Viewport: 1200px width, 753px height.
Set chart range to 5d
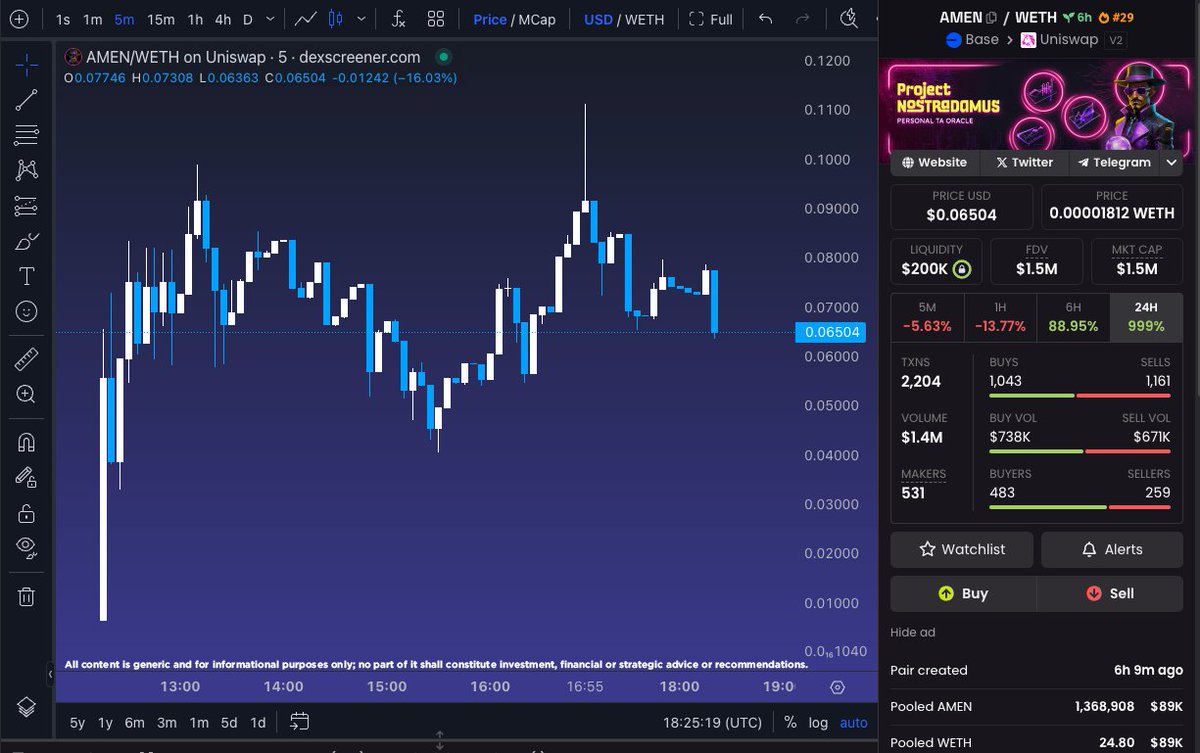click(x=229, y=722)
